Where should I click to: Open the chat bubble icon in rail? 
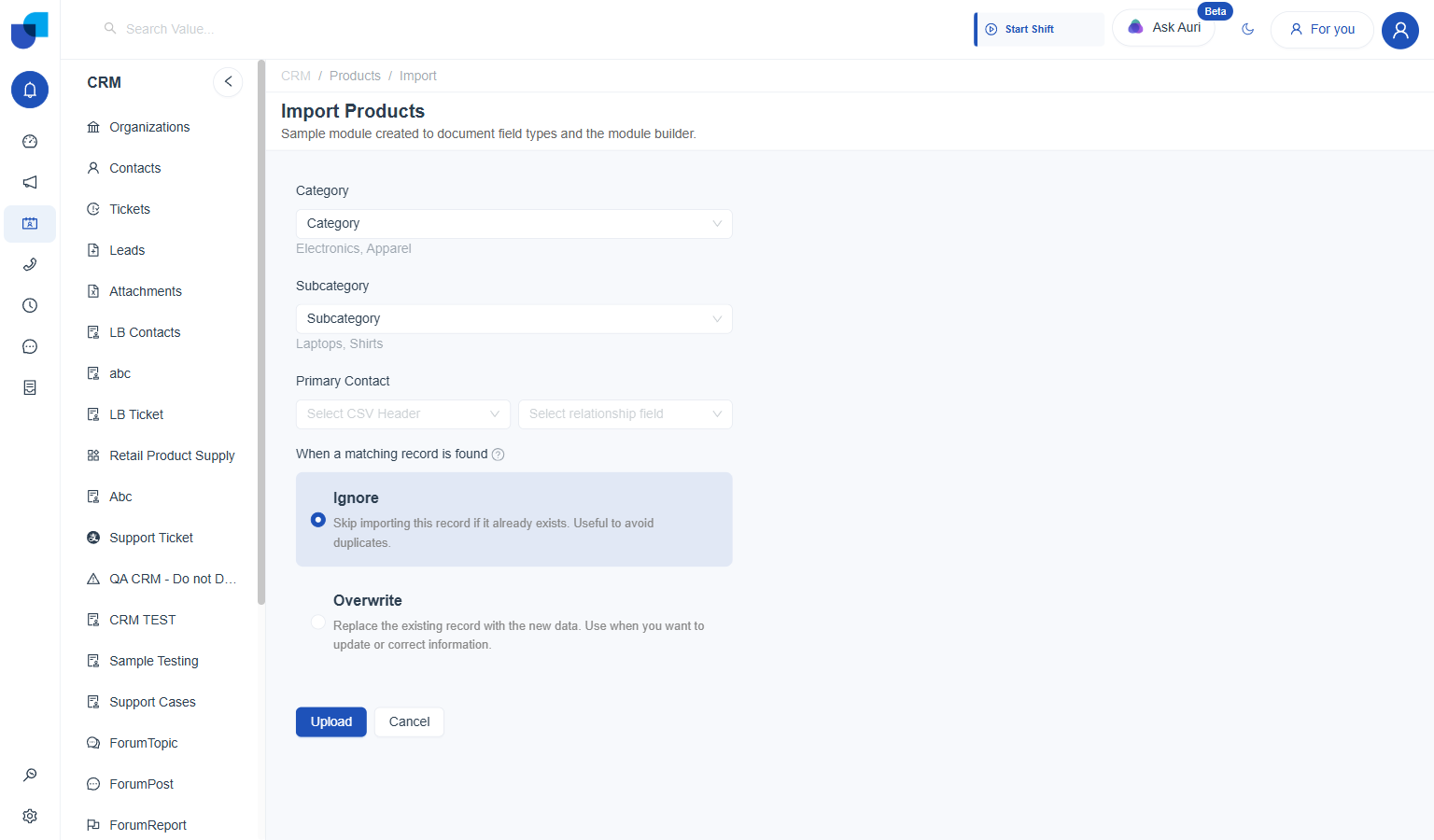(x=30, y=347)
